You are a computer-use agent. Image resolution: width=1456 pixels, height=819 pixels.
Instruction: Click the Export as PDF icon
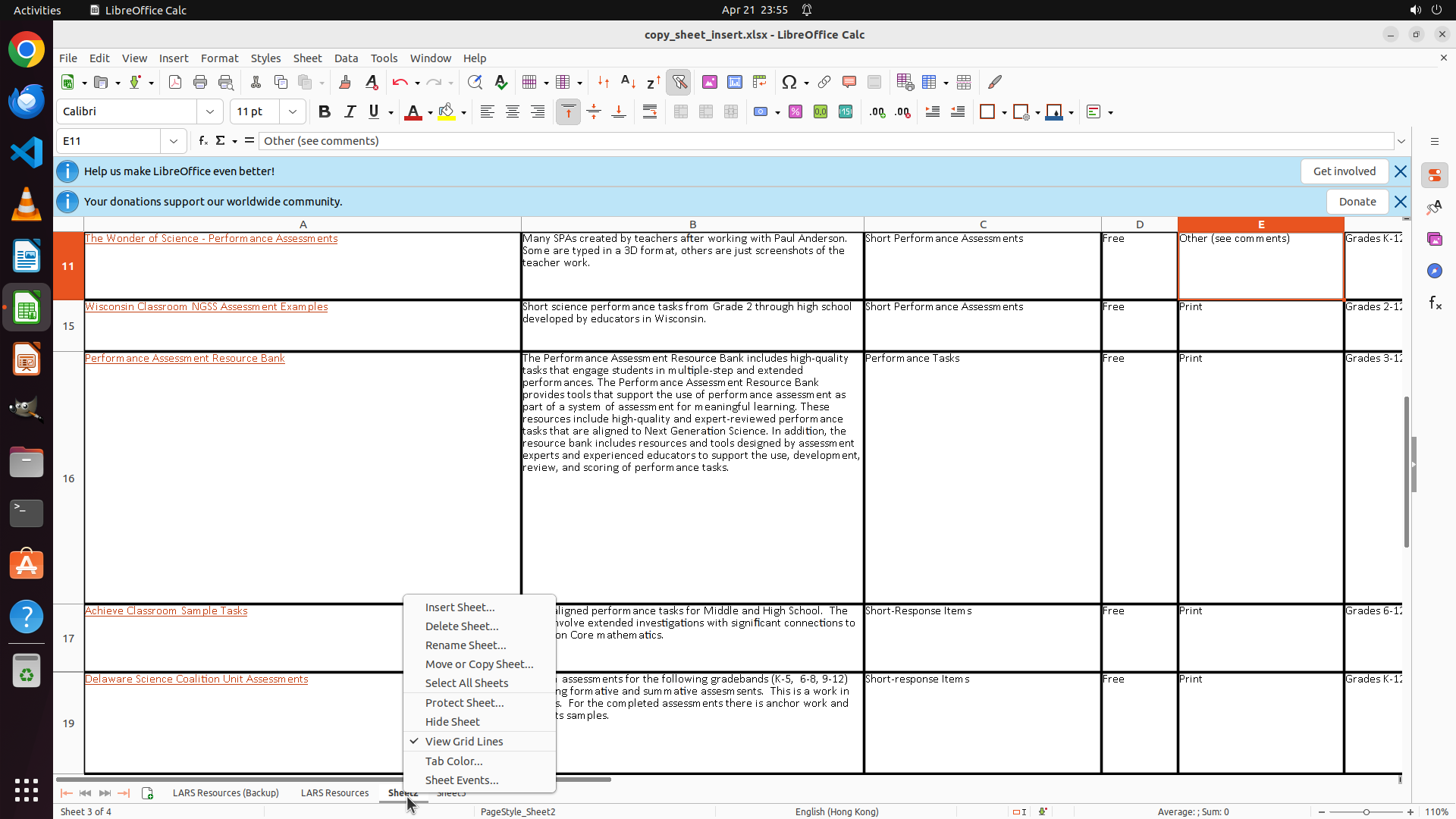click(175, 82)
